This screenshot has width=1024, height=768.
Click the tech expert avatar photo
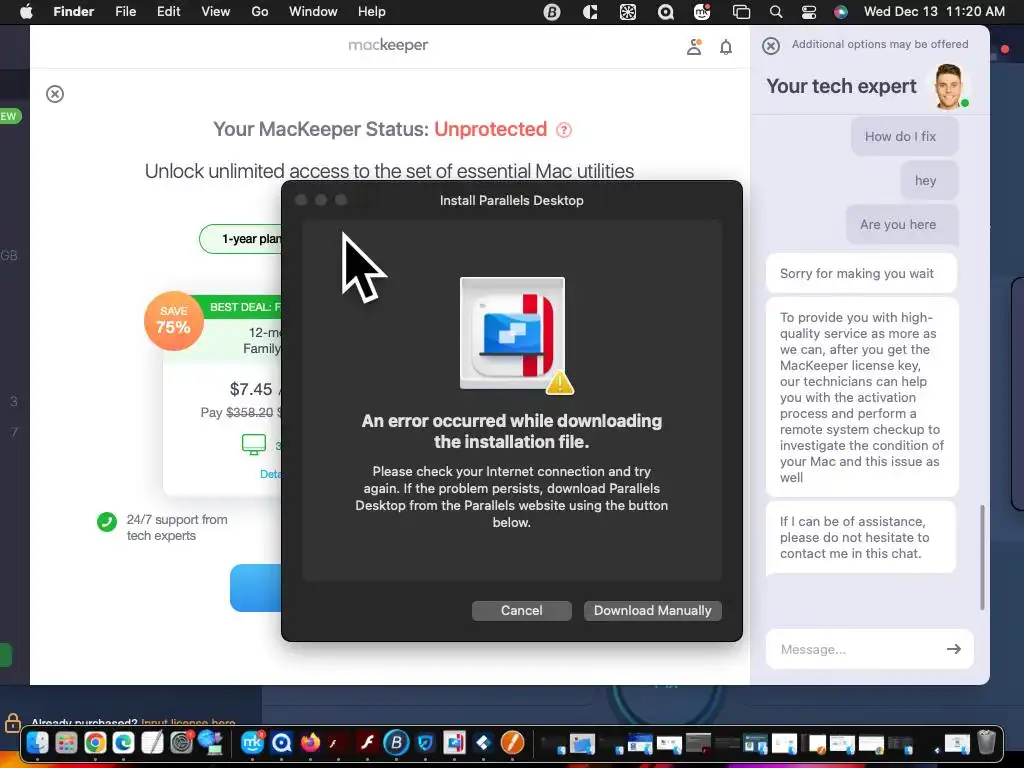pyautogui.click(x=949, y=86)
